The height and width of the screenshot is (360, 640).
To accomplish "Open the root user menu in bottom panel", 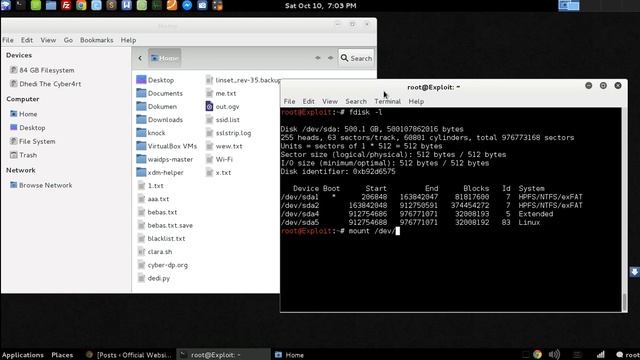I will click(x=629, y=355).
